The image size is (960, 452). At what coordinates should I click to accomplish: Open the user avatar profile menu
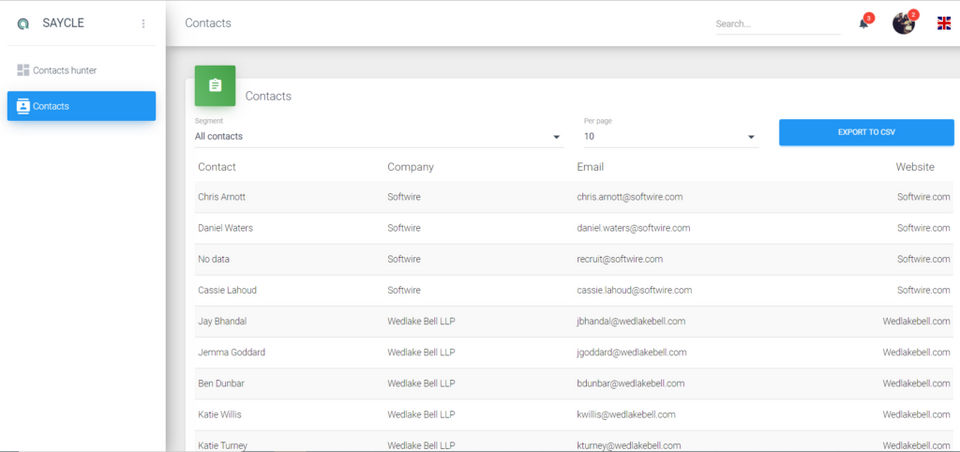(904, 23)
